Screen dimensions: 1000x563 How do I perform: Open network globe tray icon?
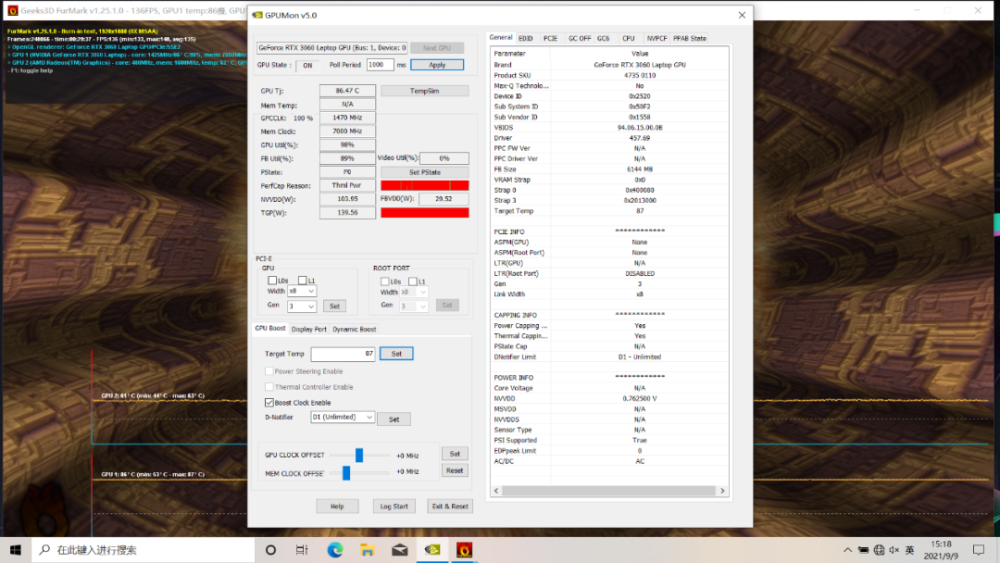click(x=879, y=550)
